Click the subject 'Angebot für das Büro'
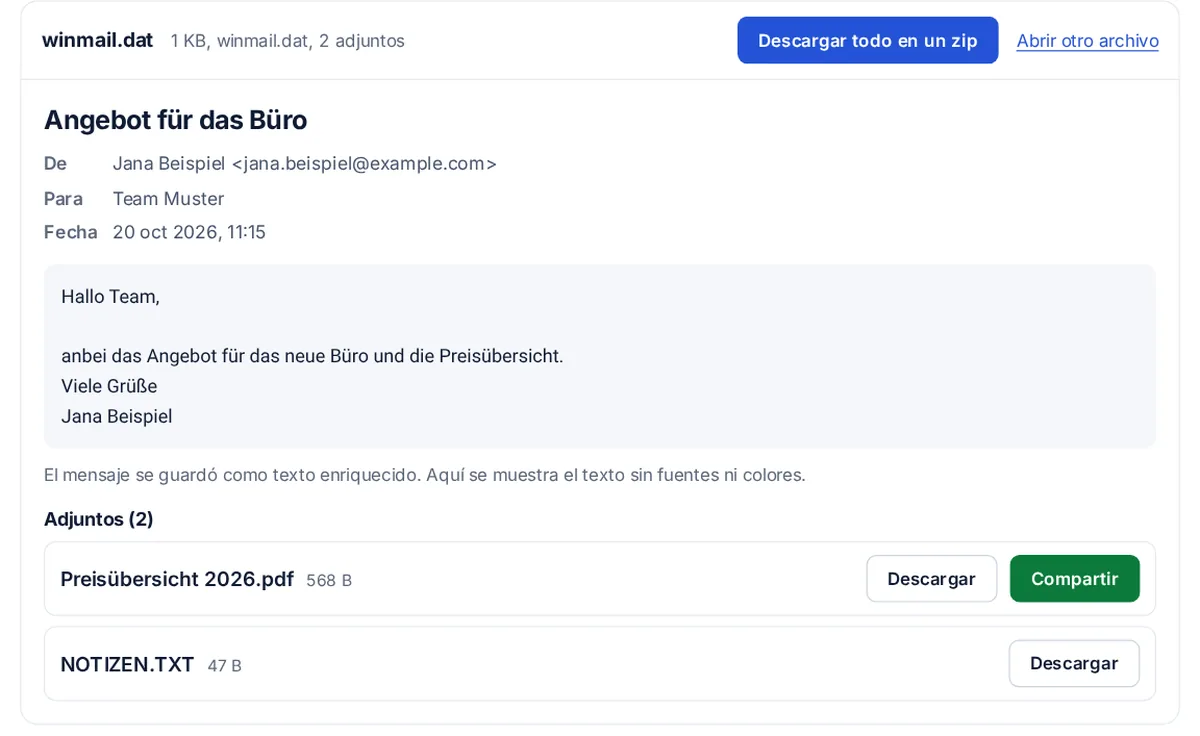This screenshot has height=736, width=1200. pyautogui.click(x=175, y=120)
